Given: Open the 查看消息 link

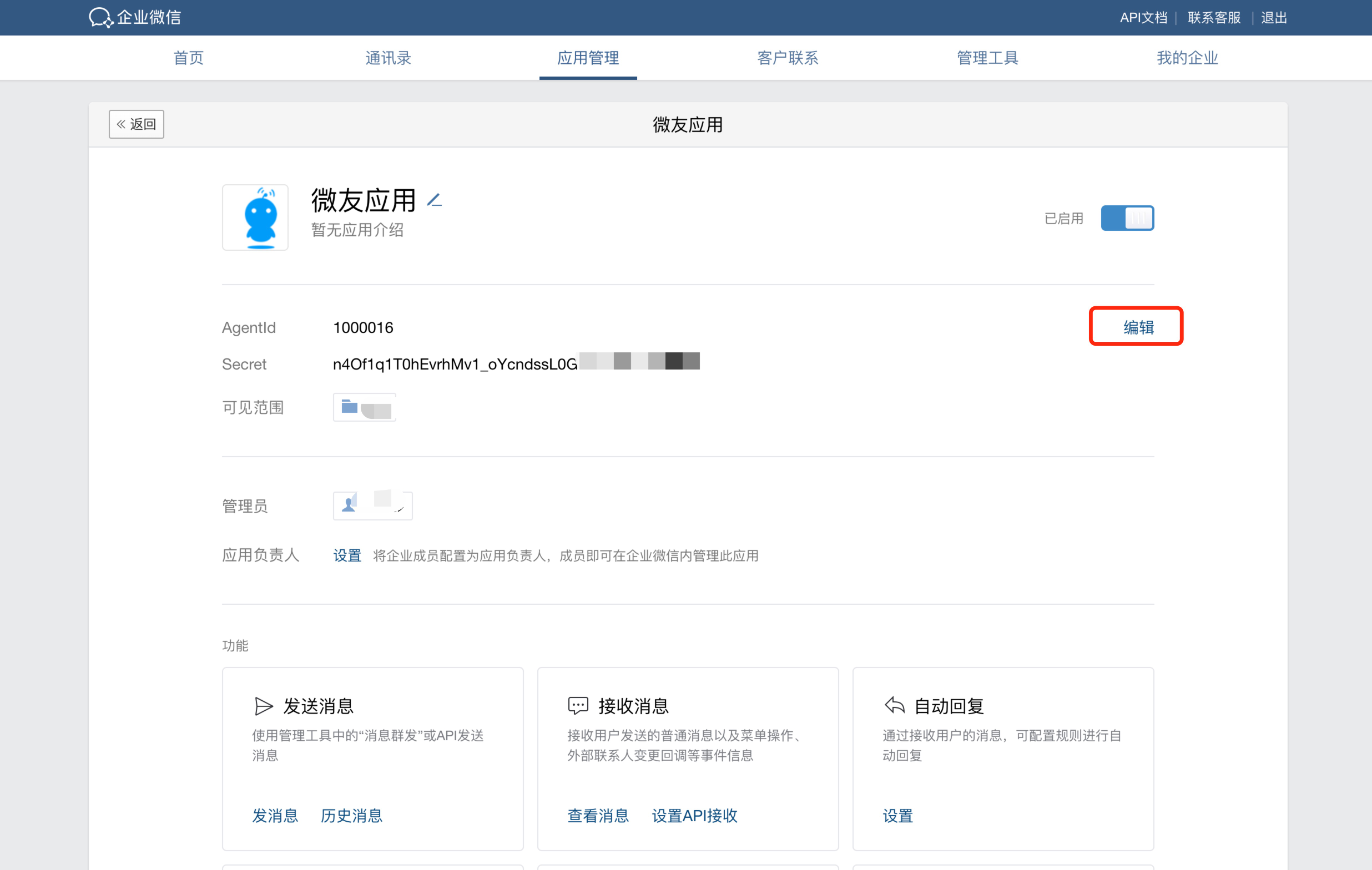Looking at the screenshot, I should click(x=598, y=815).
